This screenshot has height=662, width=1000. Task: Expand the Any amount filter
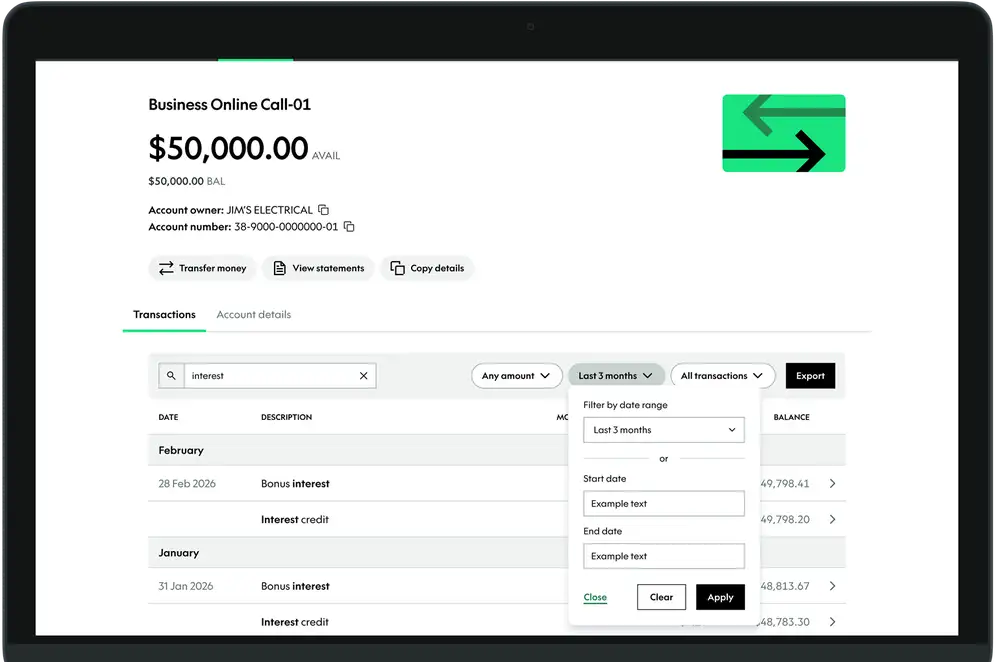click(x=517, y=376)
